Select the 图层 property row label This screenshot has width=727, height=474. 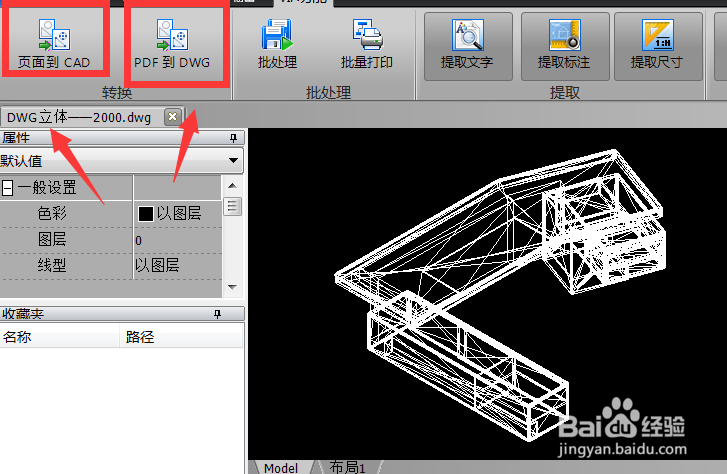pyautogui.click(x=52, y=240)
